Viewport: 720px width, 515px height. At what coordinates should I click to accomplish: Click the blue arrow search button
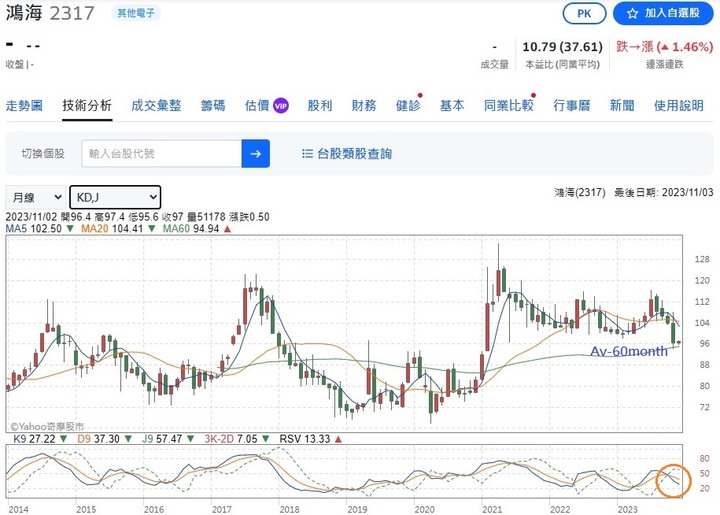(256, 154)
